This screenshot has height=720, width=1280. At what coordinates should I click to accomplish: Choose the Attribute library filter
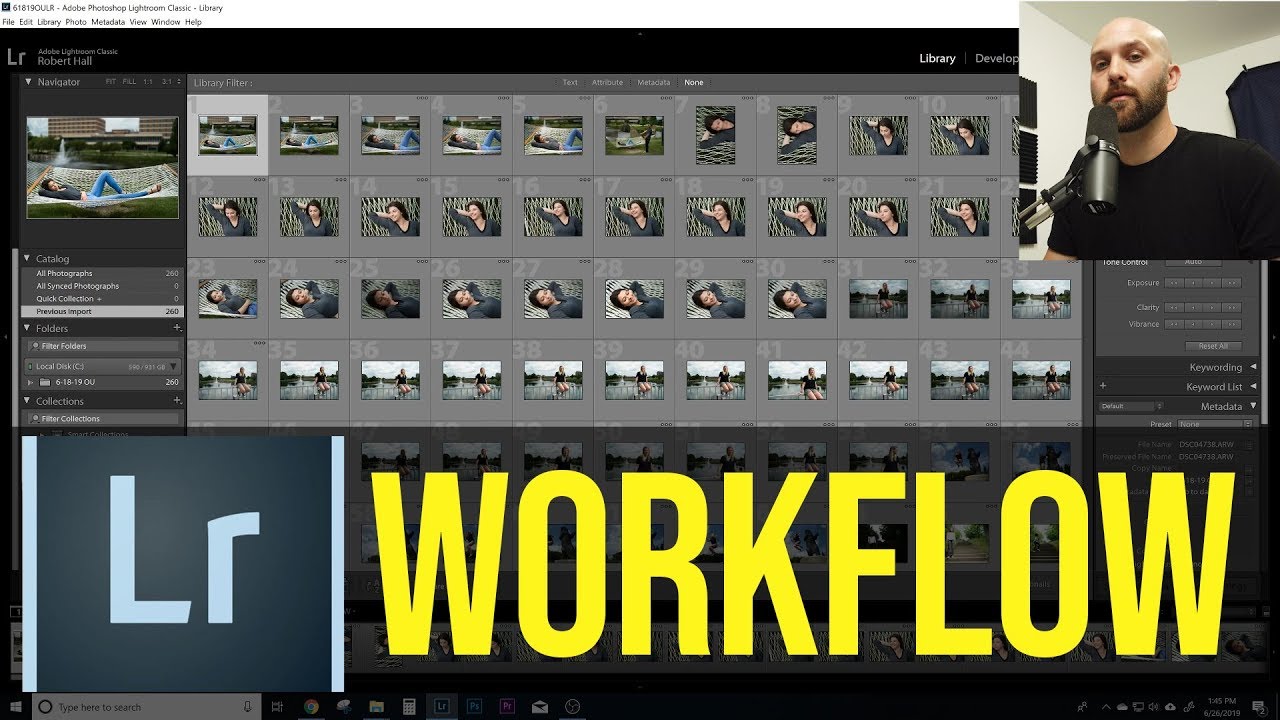point(607,83)
